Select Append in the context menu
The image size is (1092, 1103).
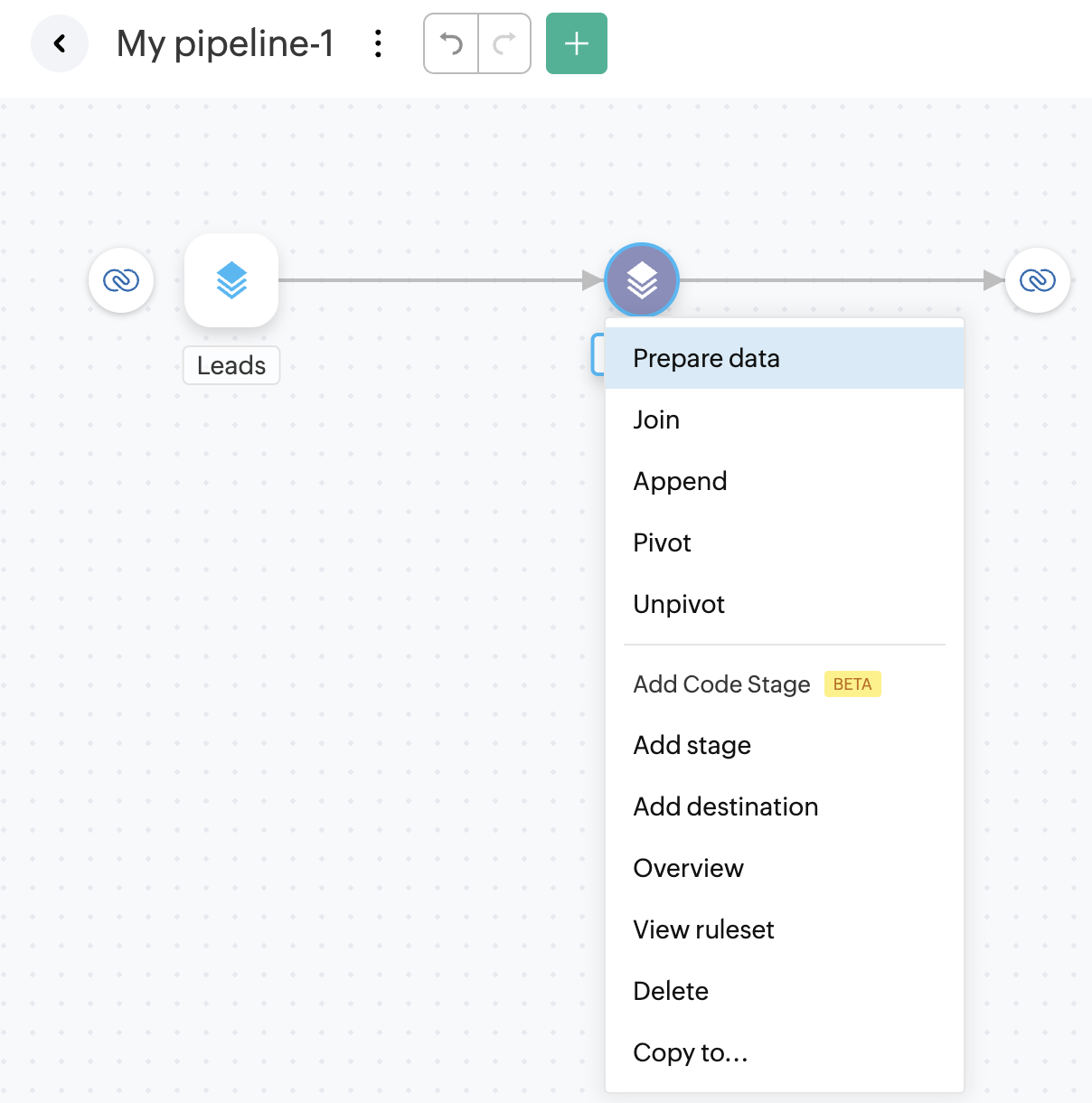pos(680,481)
